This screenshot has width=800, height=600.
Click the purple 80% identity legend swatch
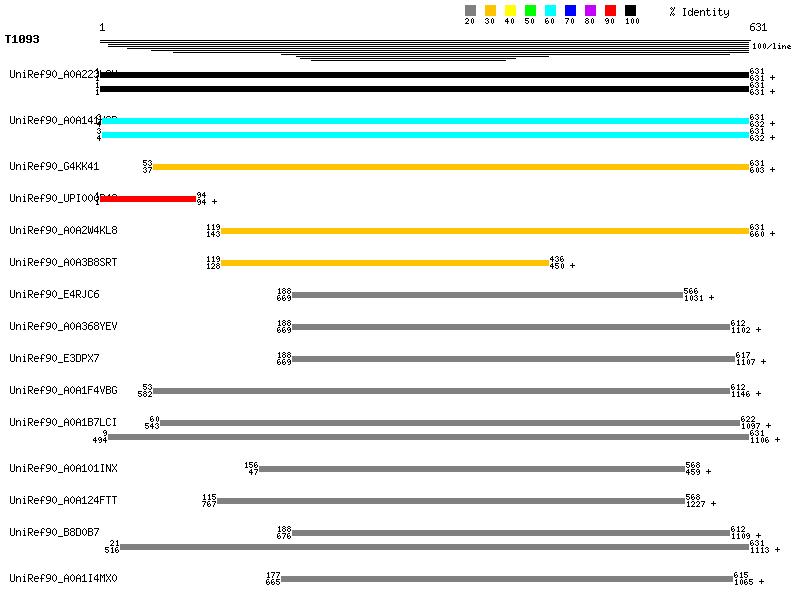[590, 10]
